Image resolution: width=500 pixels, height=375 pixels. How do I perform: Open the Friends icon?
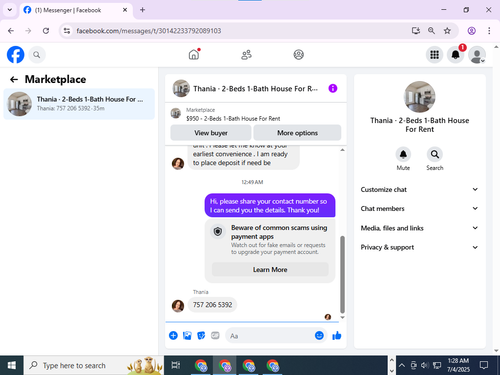pyautogui.click(x=246, y=55)
